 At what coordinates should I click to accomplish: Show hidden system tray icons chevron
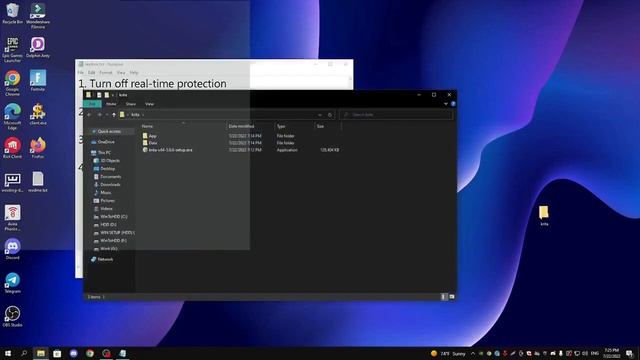[x=473, y=353]
